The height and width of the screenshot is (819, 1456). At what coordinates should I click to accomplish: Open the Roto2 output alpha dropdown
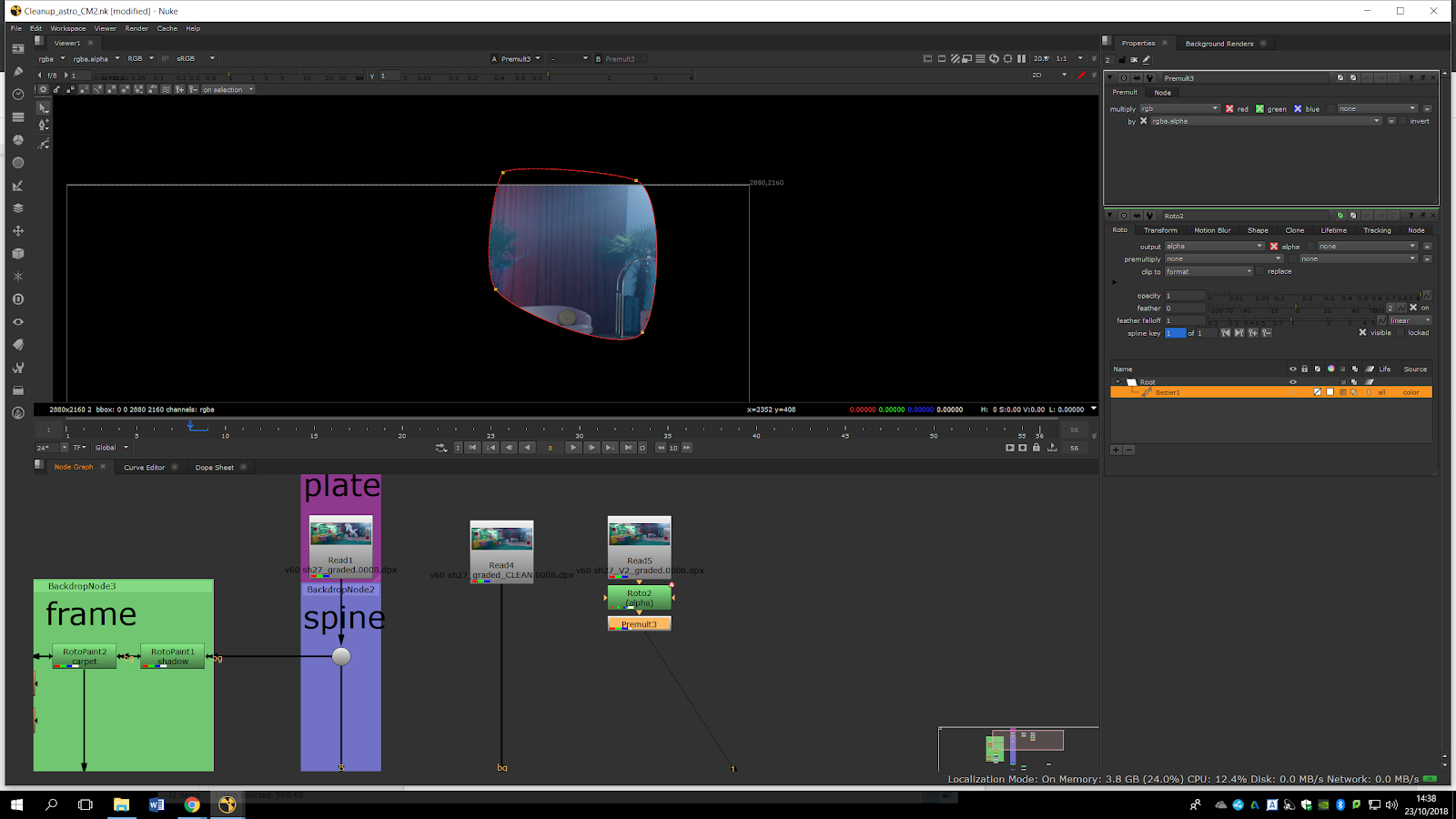[x=1215, y=247]
